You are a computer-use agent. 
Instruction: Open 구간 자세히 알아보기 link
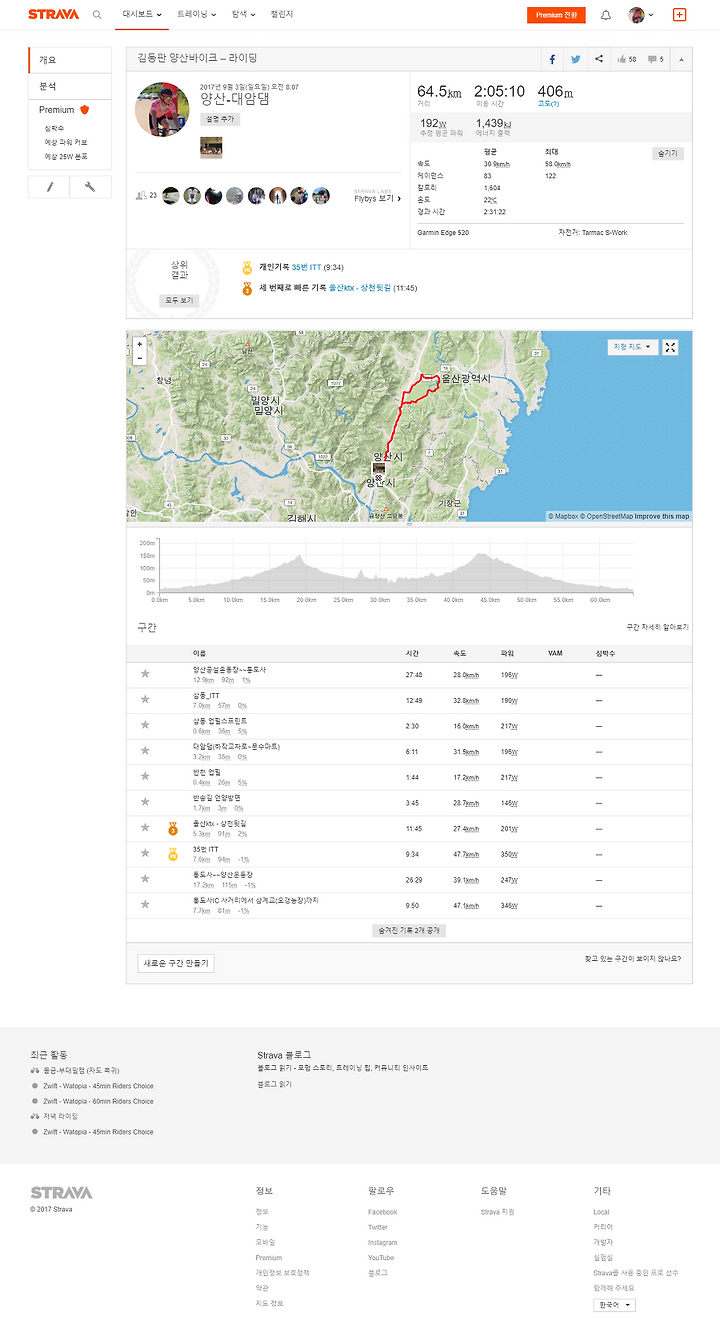(x=657, y=627)
